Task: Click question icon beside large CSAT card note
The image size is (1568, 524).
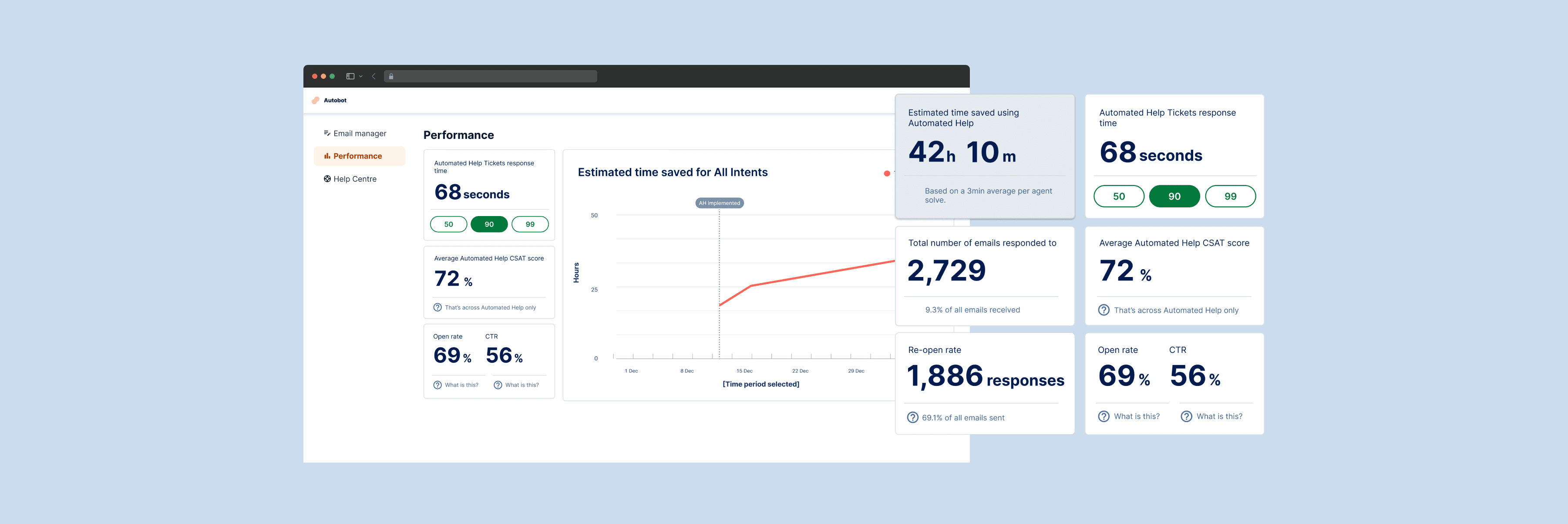Action: (x=1104, y=310)
